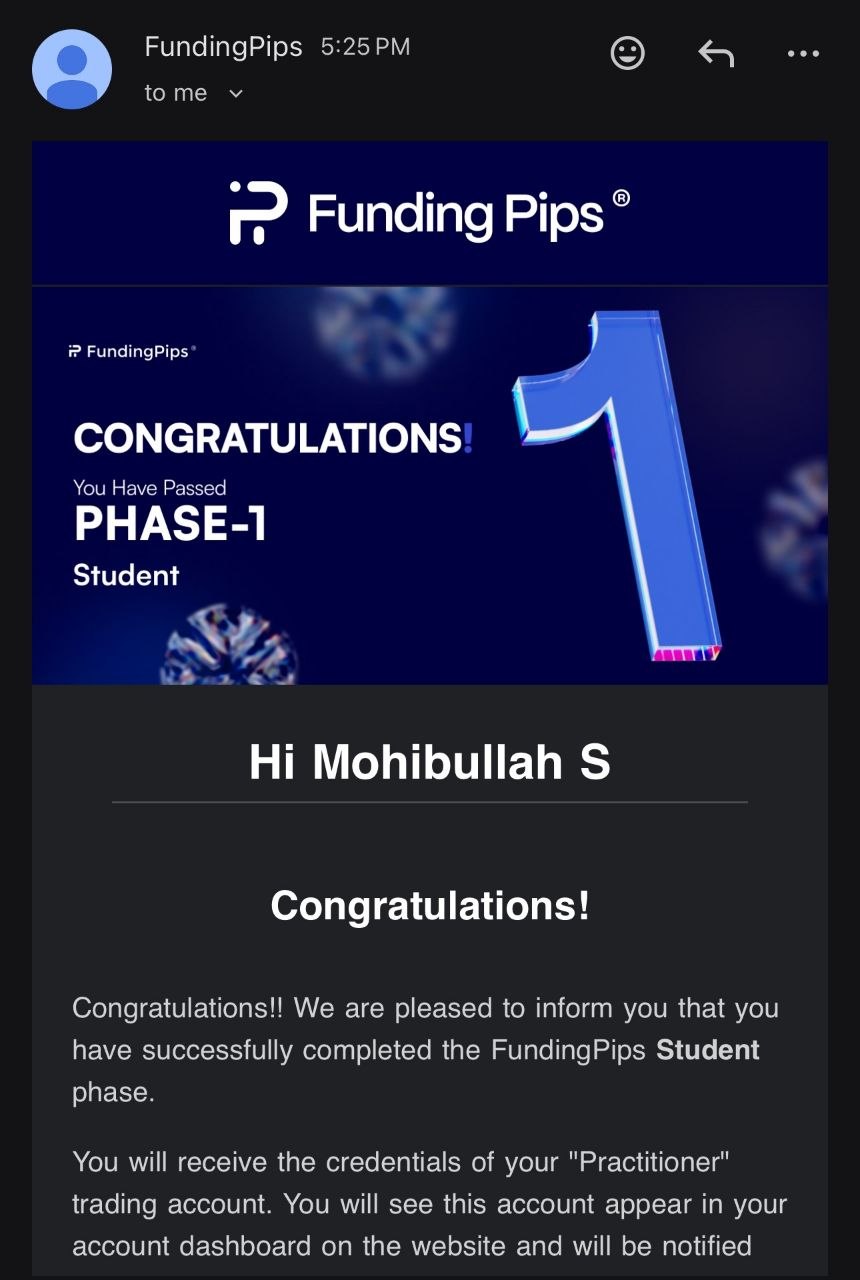
Task: Tap the sender's profile avatar
Action: (72, 69)
